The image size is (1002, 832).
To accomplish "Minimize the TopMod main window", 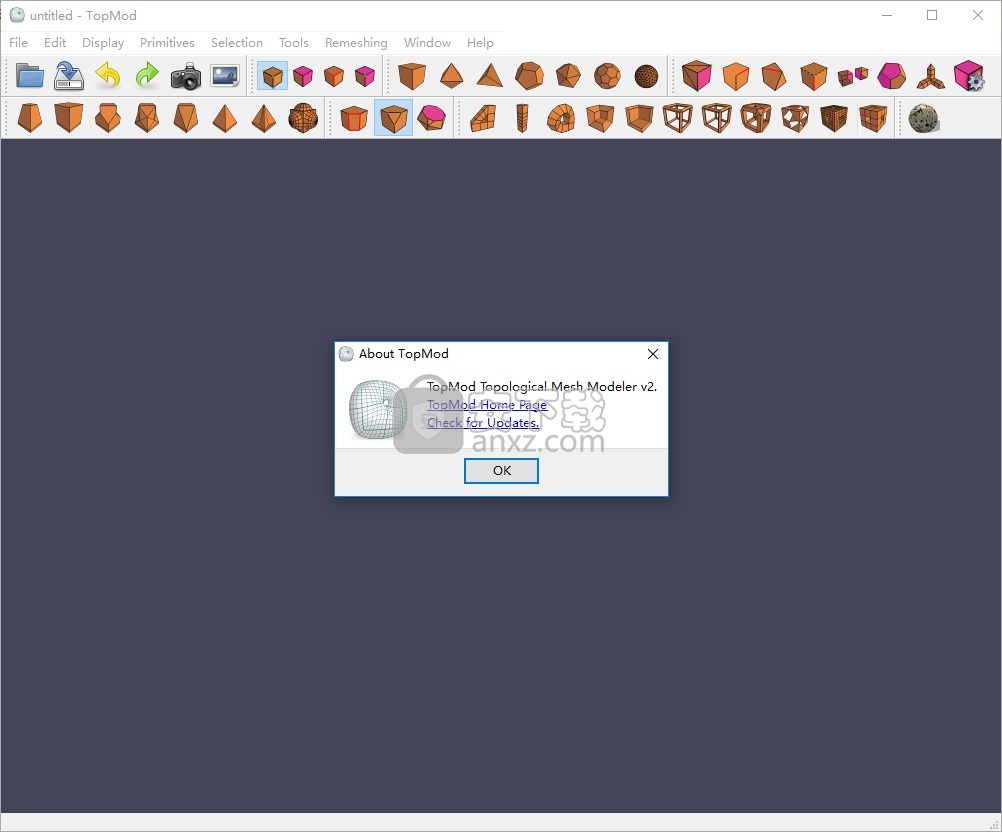I will 887,15.
